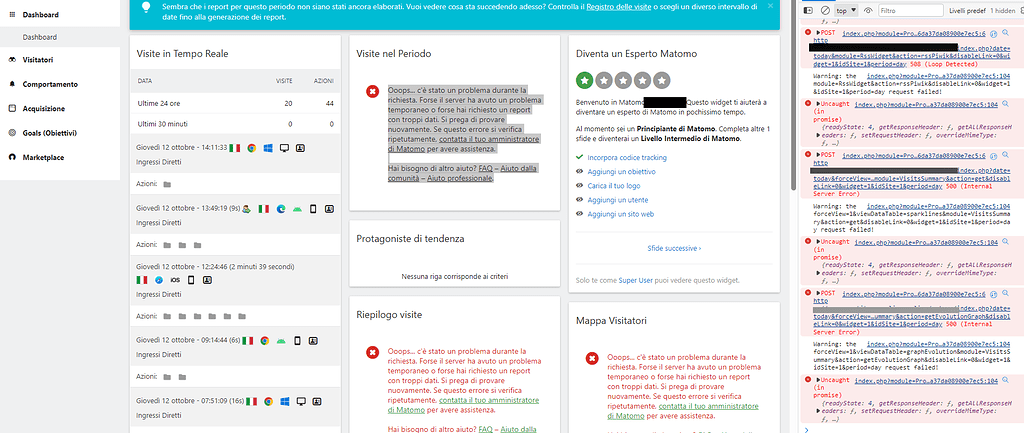
Task: Click the grid icon beside the top Dashboard item
Action: tap(12, 14)
